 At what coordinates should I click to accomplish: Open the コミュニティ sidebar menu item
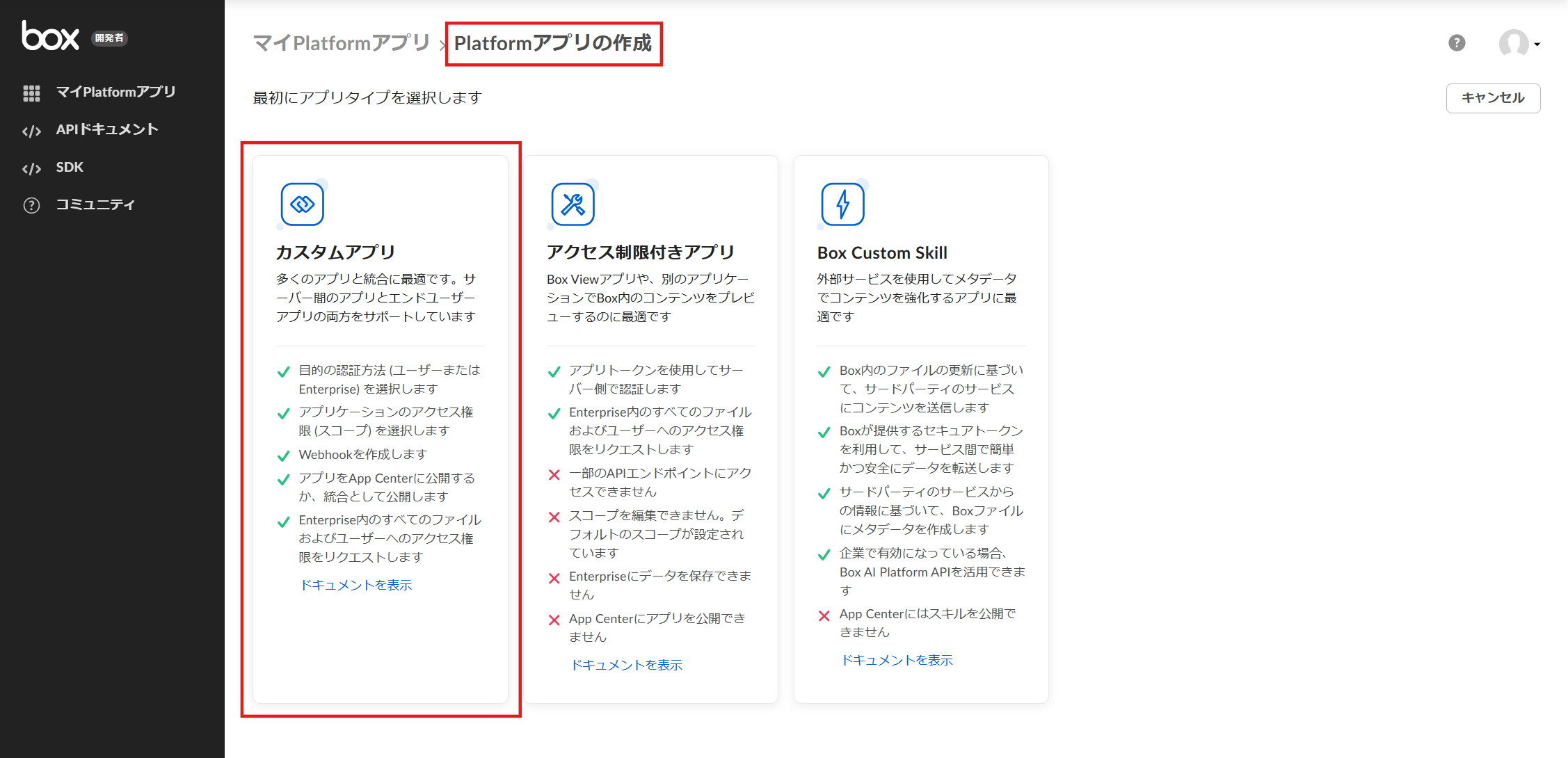(x=95, y=204)
